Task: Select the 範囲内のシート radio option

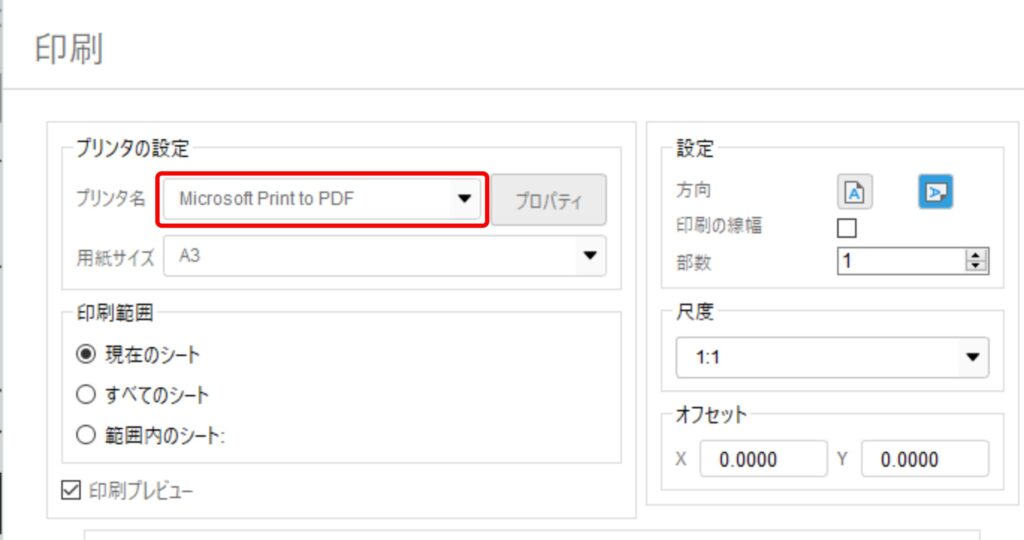Action: tap(86, 435)
